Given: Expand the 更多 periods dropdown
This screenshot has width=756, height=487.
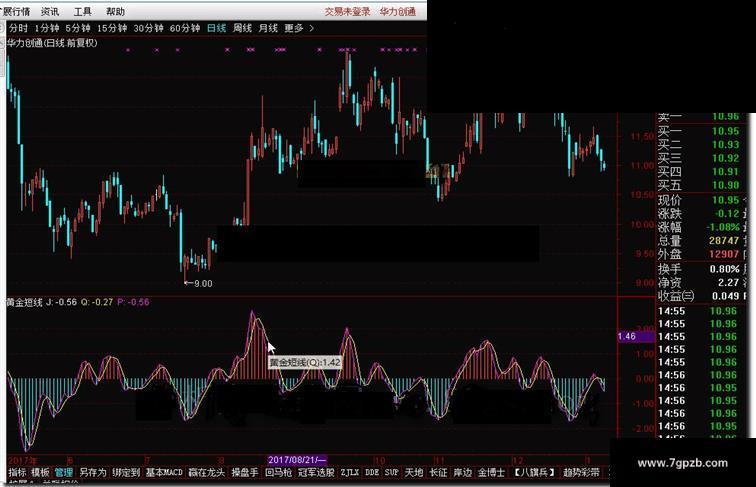Looking at the screenshot, I should tap(294, 28).
